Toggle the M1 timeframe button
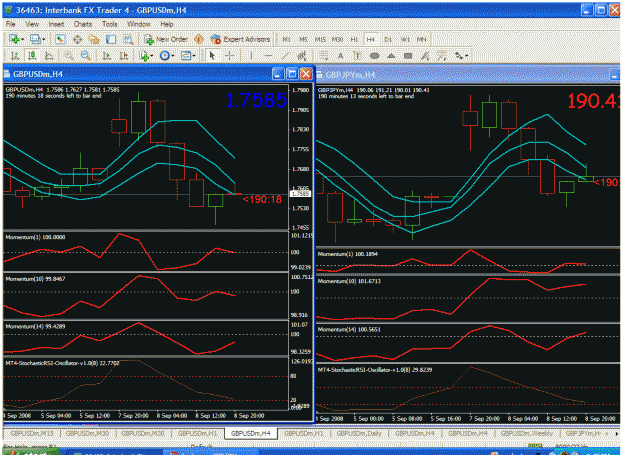Image resolution: width=625 pixels, height=455 pixels. click(286, 39)
